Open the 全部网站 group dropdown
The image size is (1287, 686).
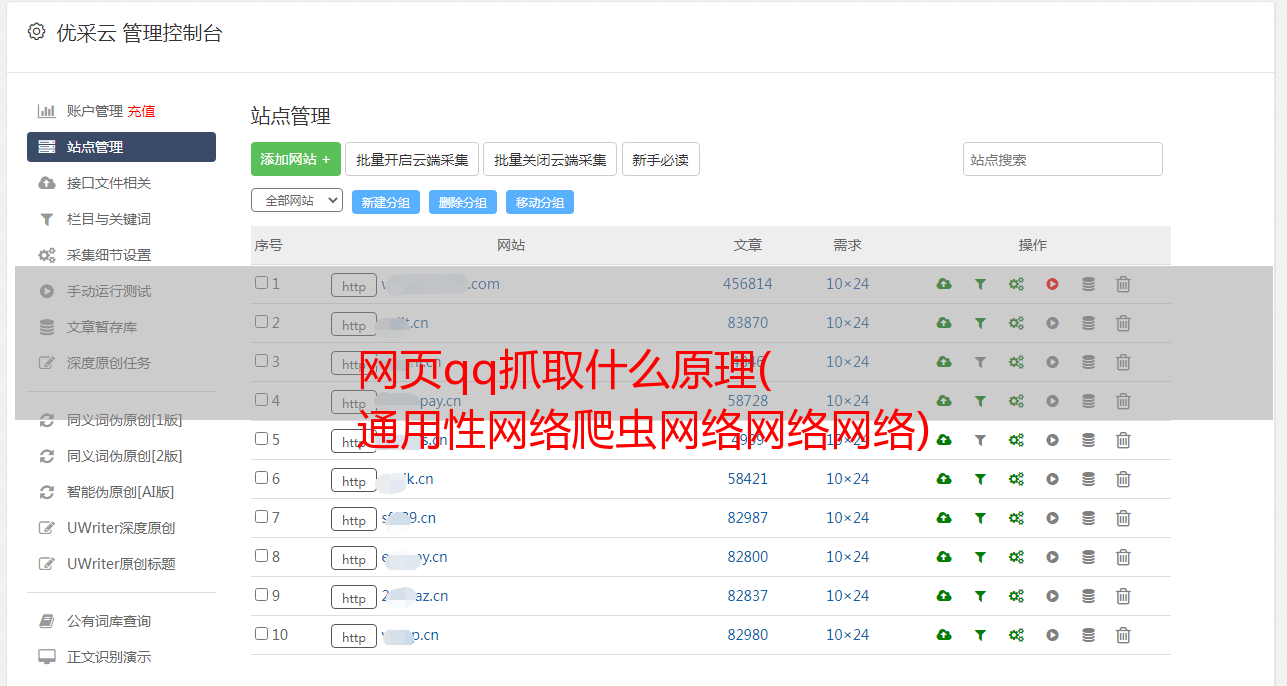(x=297, y=201)
